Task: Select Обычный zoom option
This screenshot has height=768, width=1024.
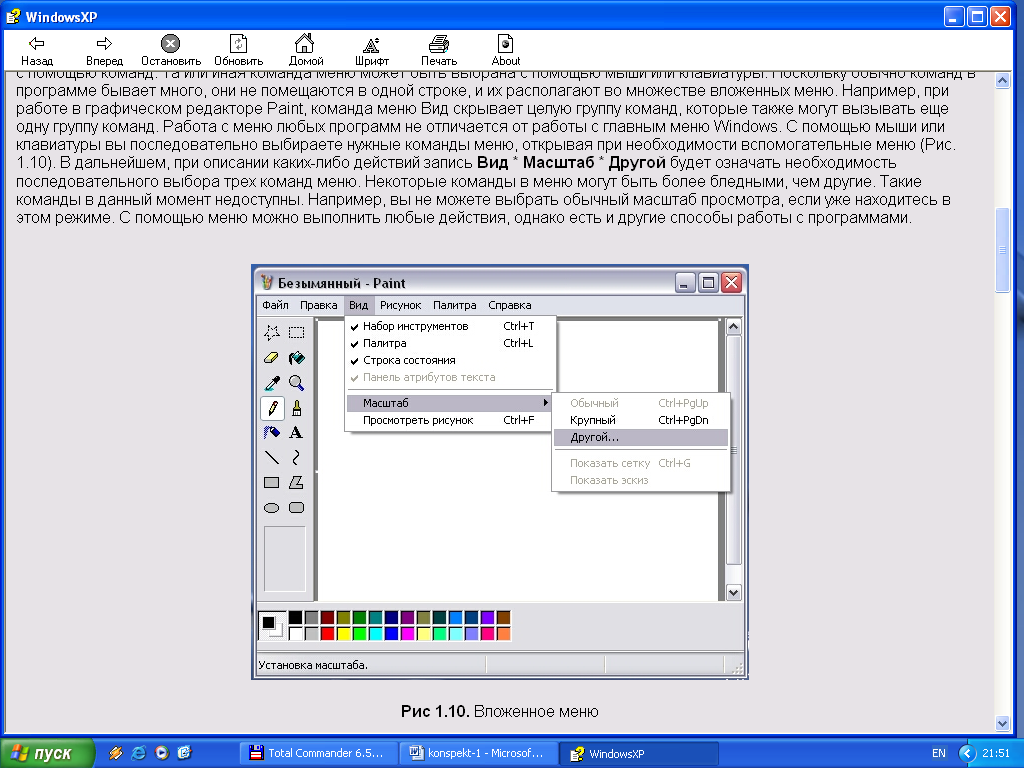Action: click(x=640, y=403)
